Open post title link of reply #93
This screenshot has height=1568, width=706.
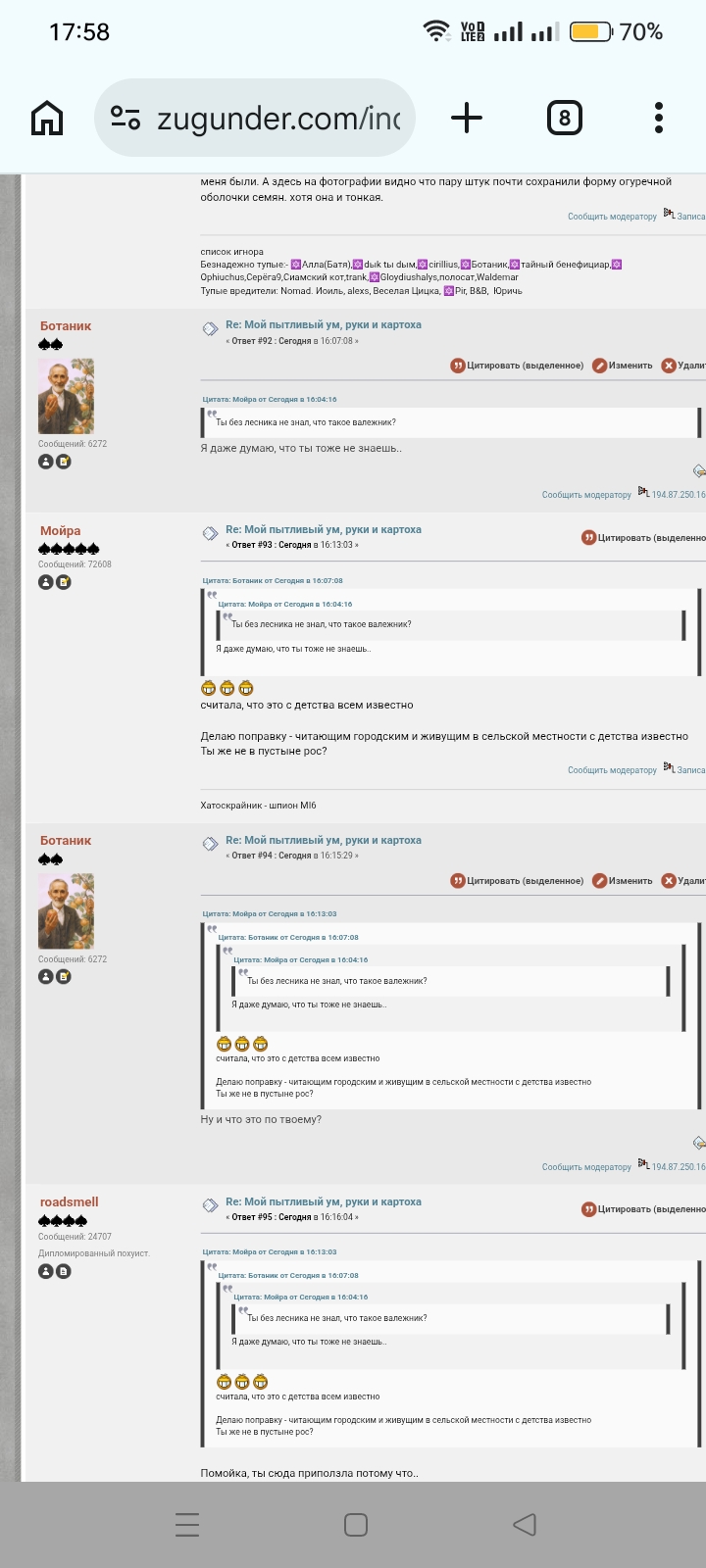(324, 529)
